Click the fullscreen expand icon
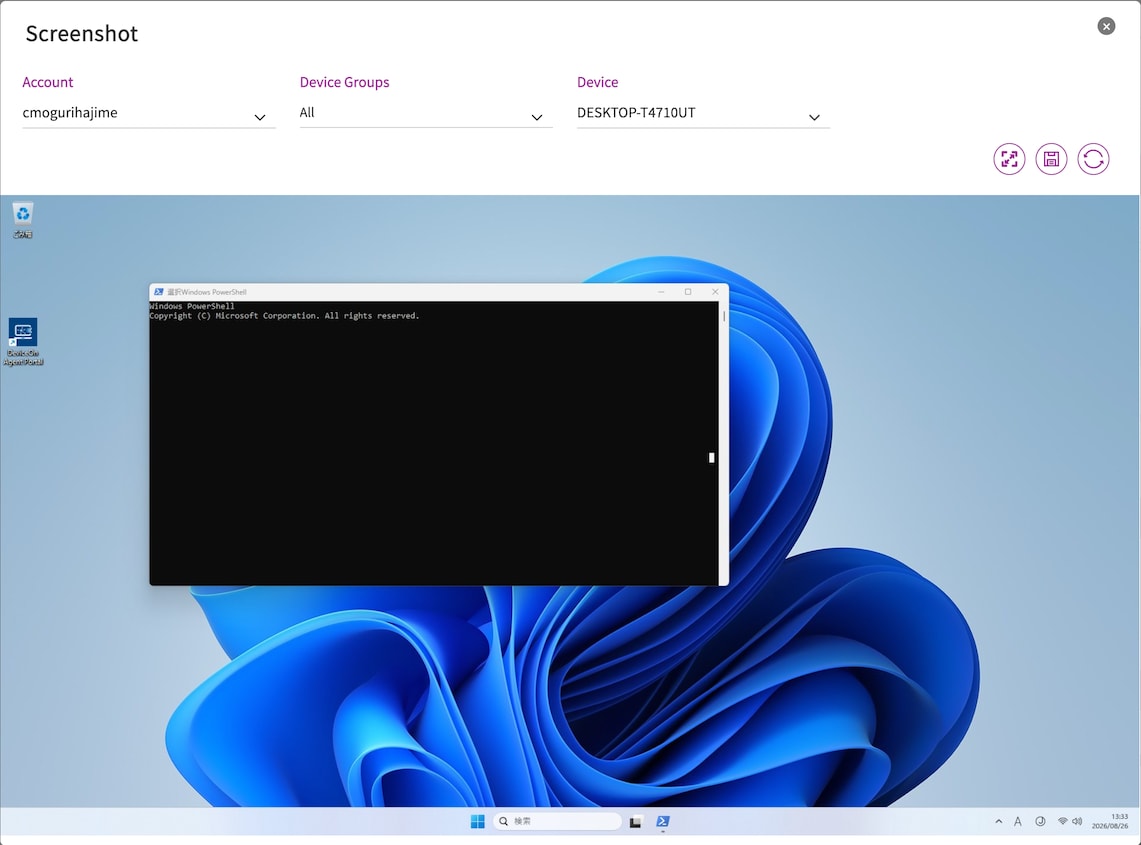1141x845 pixels. [1009, 159]
